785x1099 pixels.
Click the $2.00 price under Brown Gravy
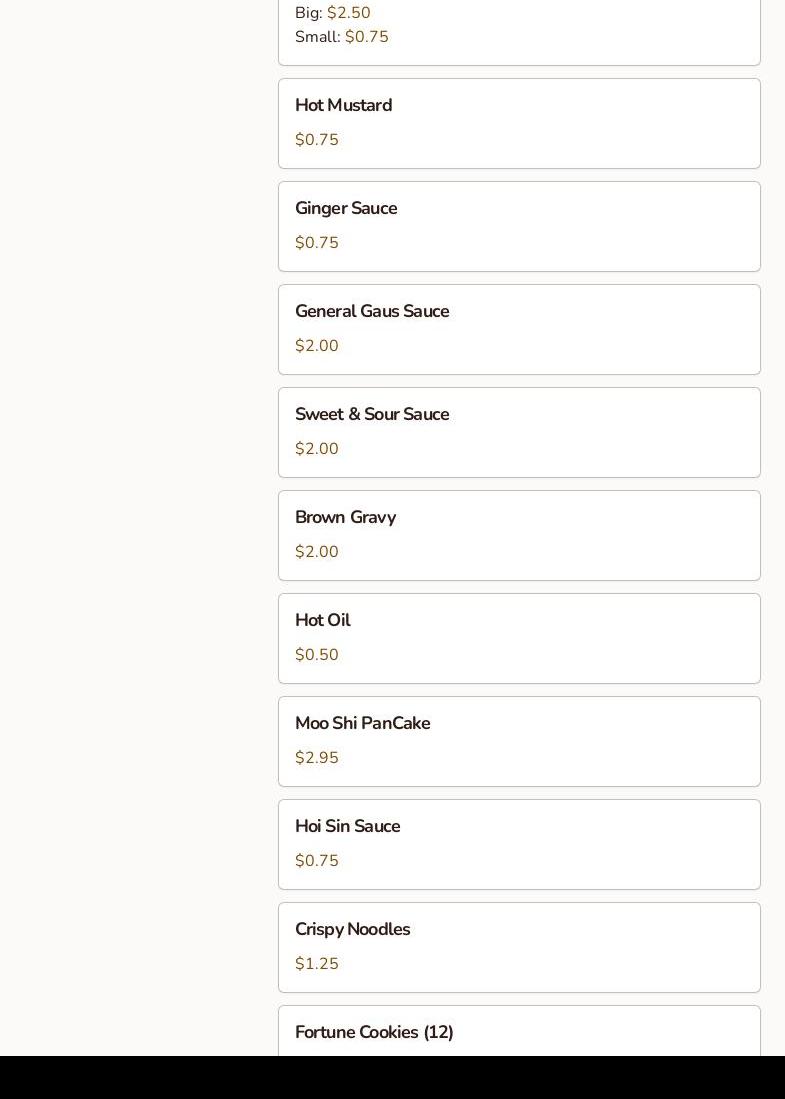click(x=317, y=552)
